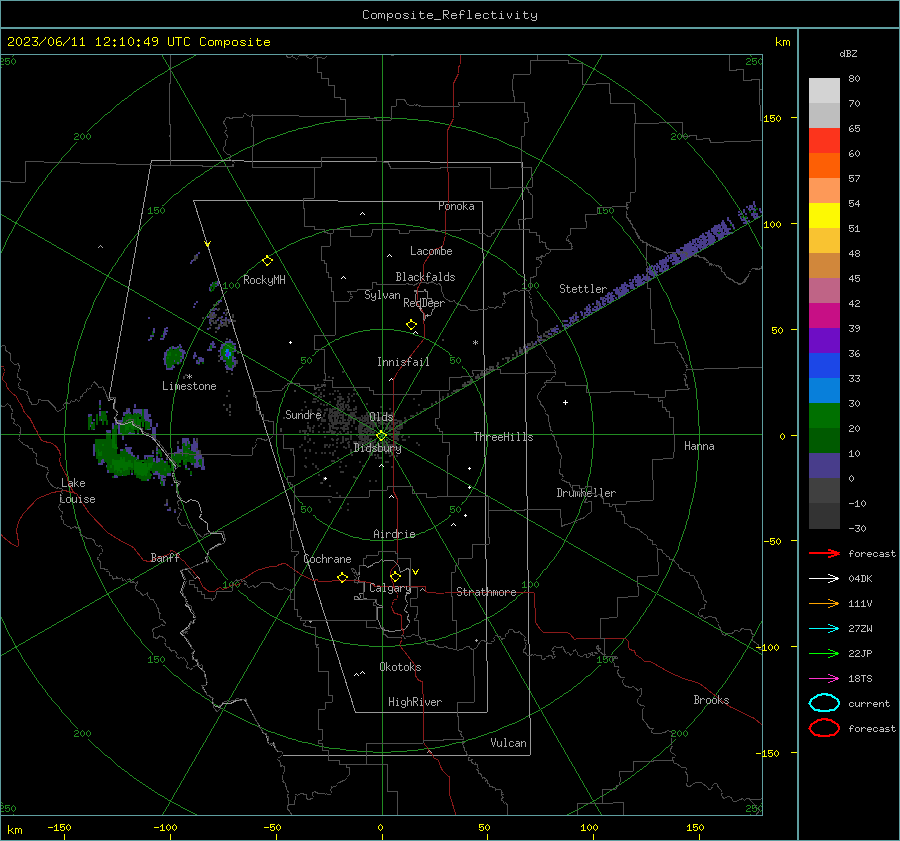Screen dimensions: 900x841
Task: Select the Olds label
Action: point(381,417)
